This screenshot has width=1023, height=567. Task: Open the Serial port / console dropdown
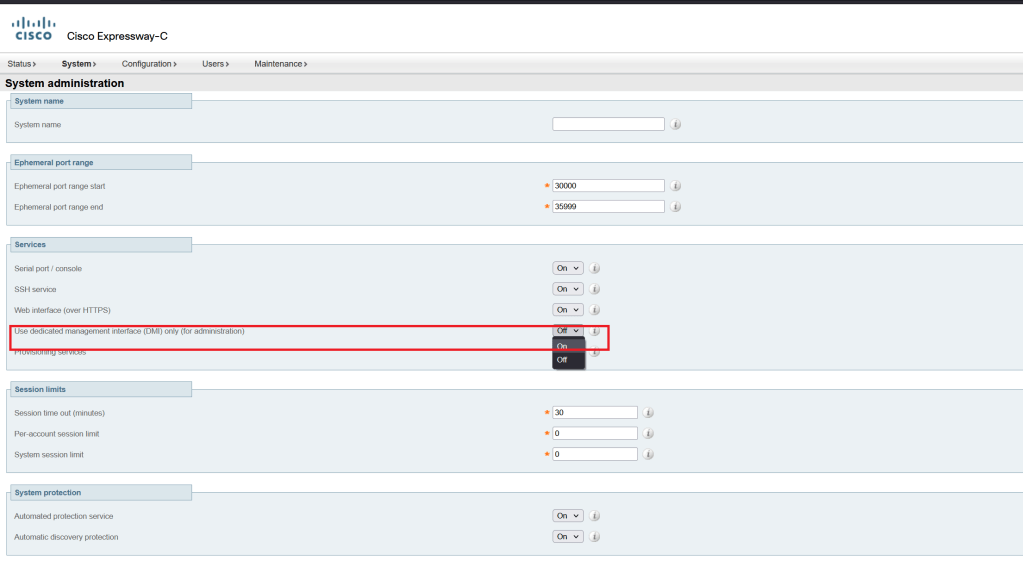click(567, 268)
